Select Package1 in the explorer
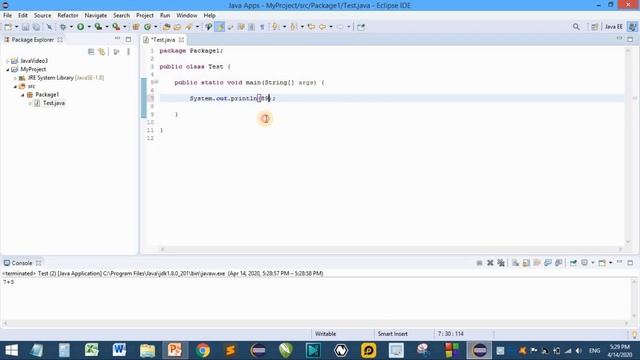The image size is (640, 360). coord(47,95)
